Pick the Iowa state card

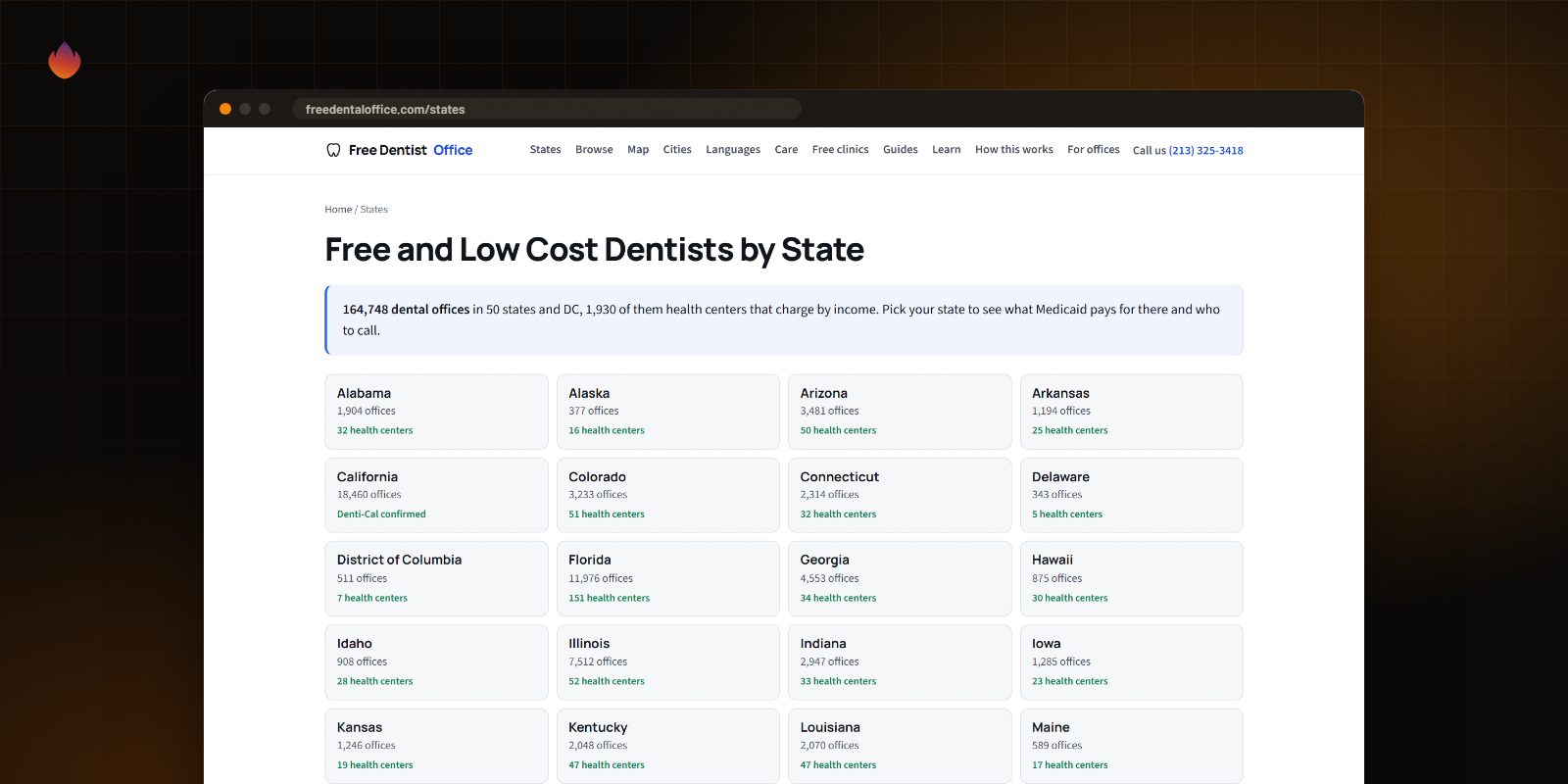tap(1131, 662)
